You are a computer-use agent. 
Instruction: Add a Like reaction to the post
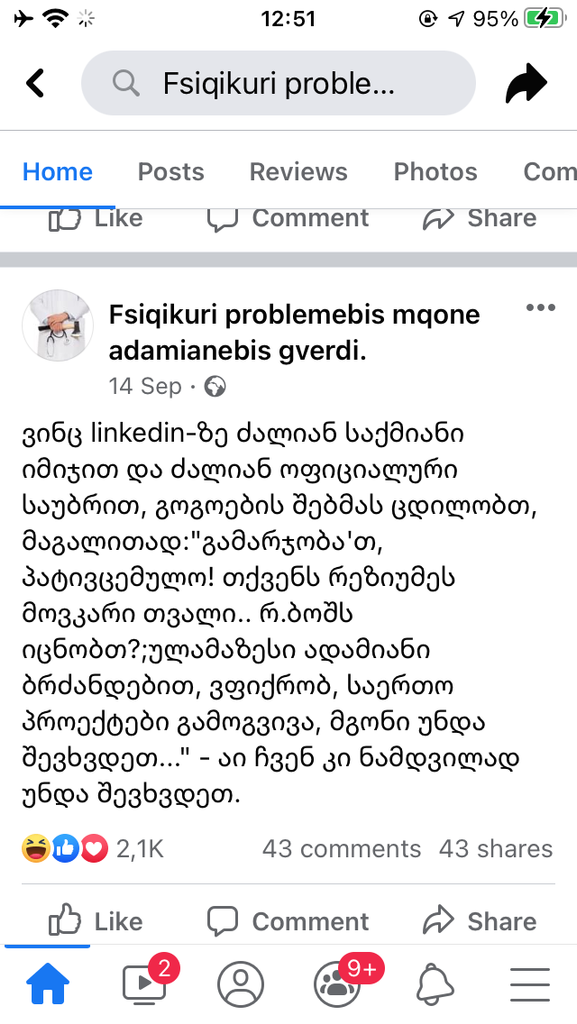[x=95, y=921]
